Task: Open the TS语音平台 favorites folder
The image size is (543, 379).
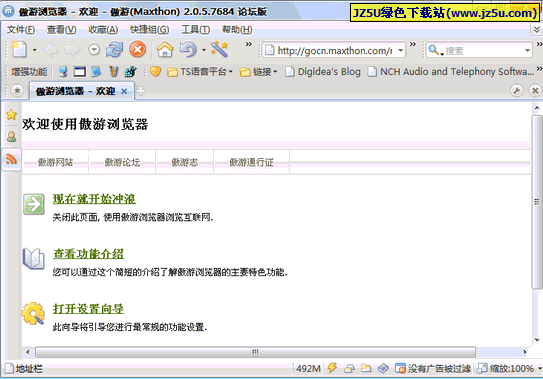Action: click(200, 72)
